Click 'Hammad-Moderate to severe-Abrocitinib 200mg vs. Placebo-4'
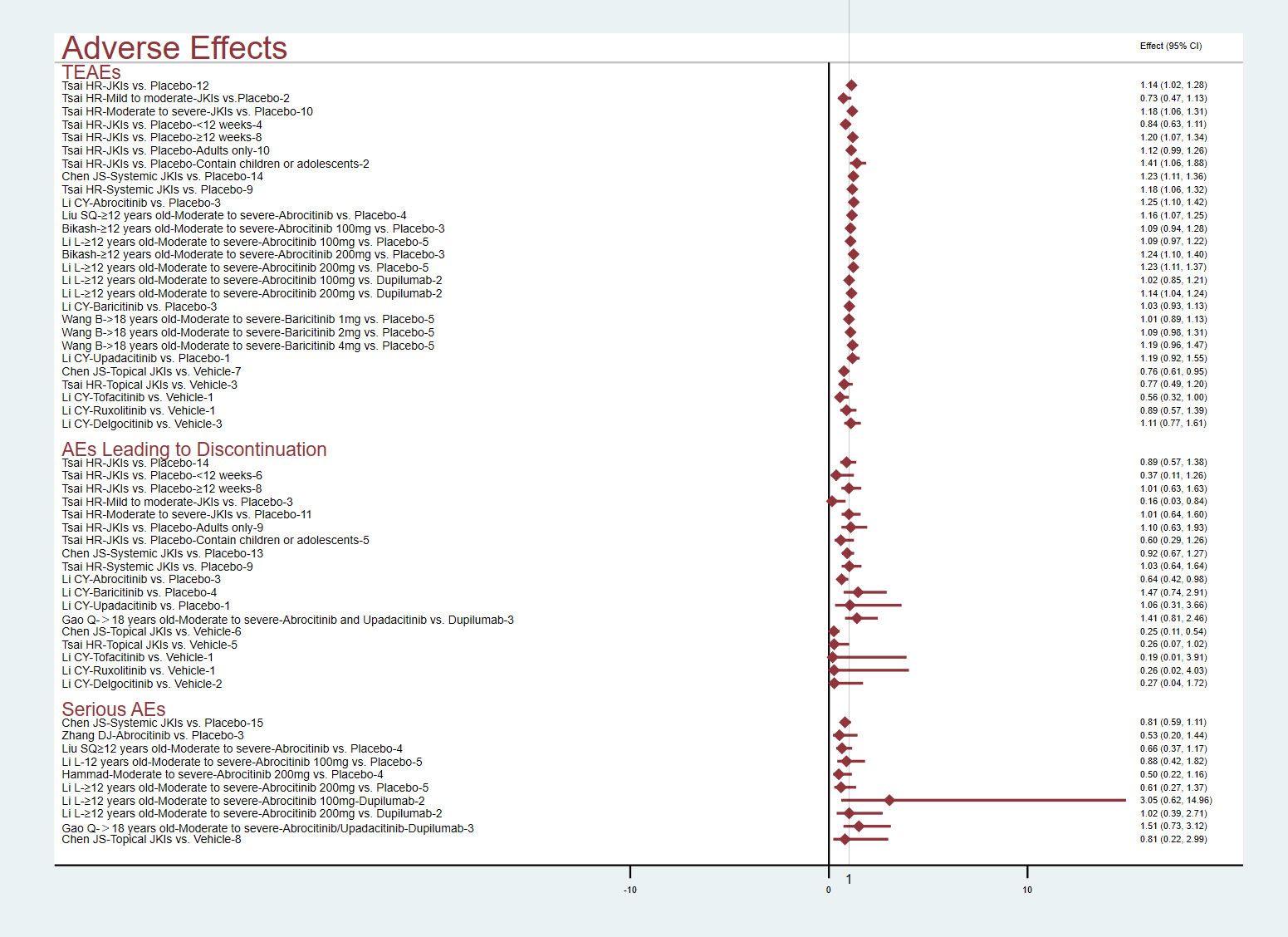Image resolution: width=1288 pixels, height=937 pixels. coord(223,774)
